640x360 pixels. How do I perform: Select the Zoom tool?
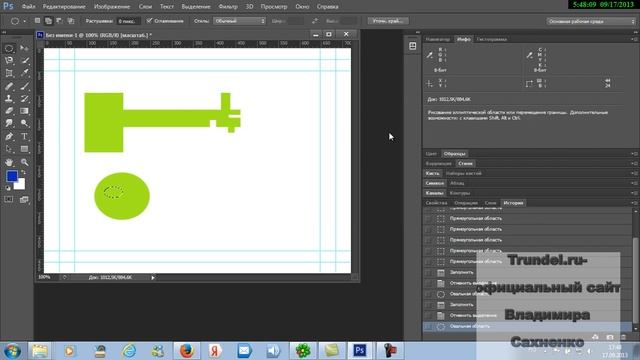pos(24,162)
